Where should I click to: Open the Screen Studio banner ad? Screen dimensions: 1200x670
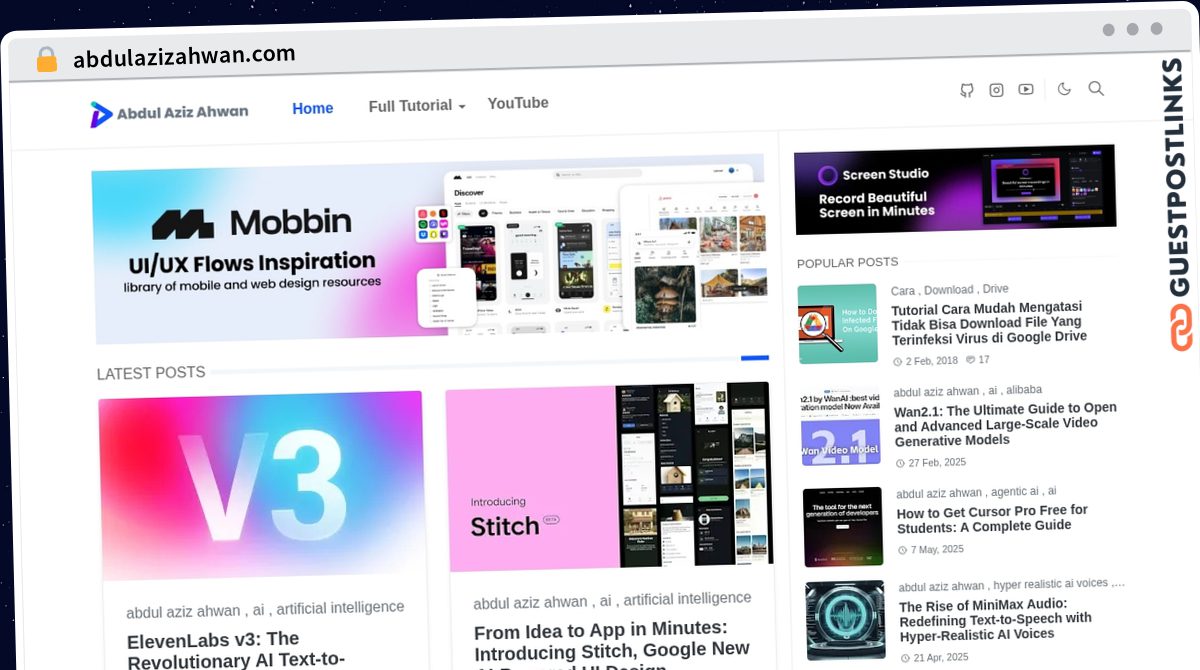pyautogui.click(x=955, y=189)
